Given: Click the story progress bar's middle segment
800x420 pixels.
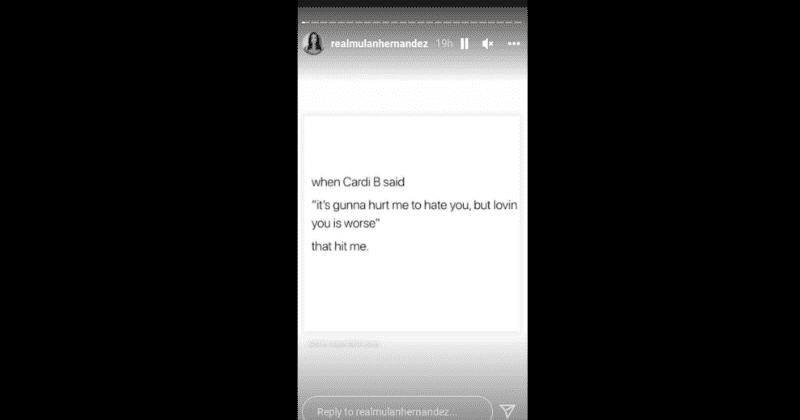Looking at the screenshot, I should [412, 22].
